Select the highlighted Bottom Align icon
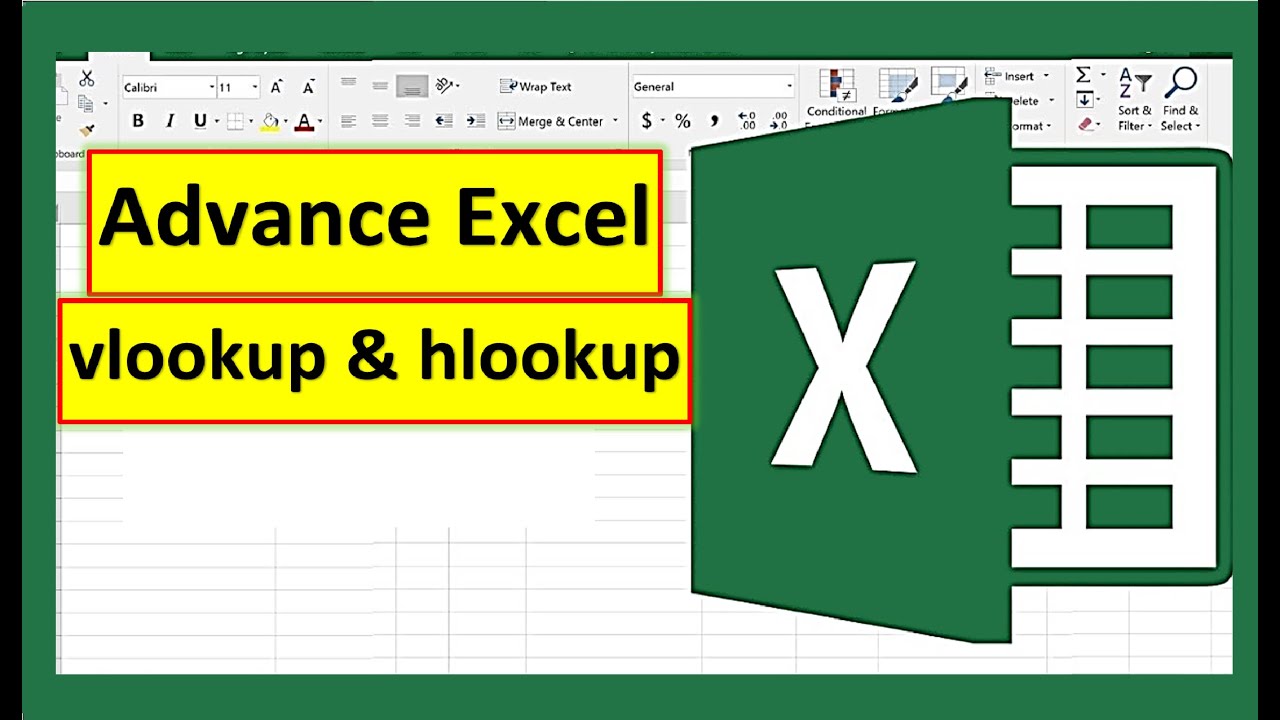Viewport: 1280px width, 720px height. coord(412,87)
